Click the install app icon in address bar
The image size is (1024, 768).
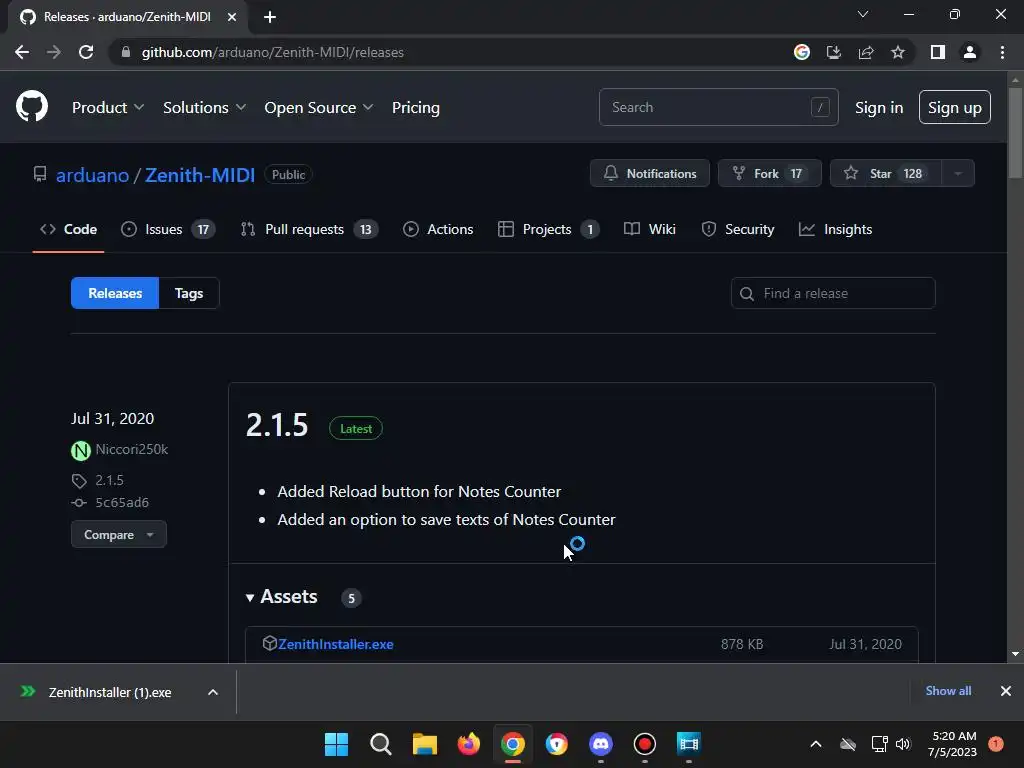(x=833, y=52)
